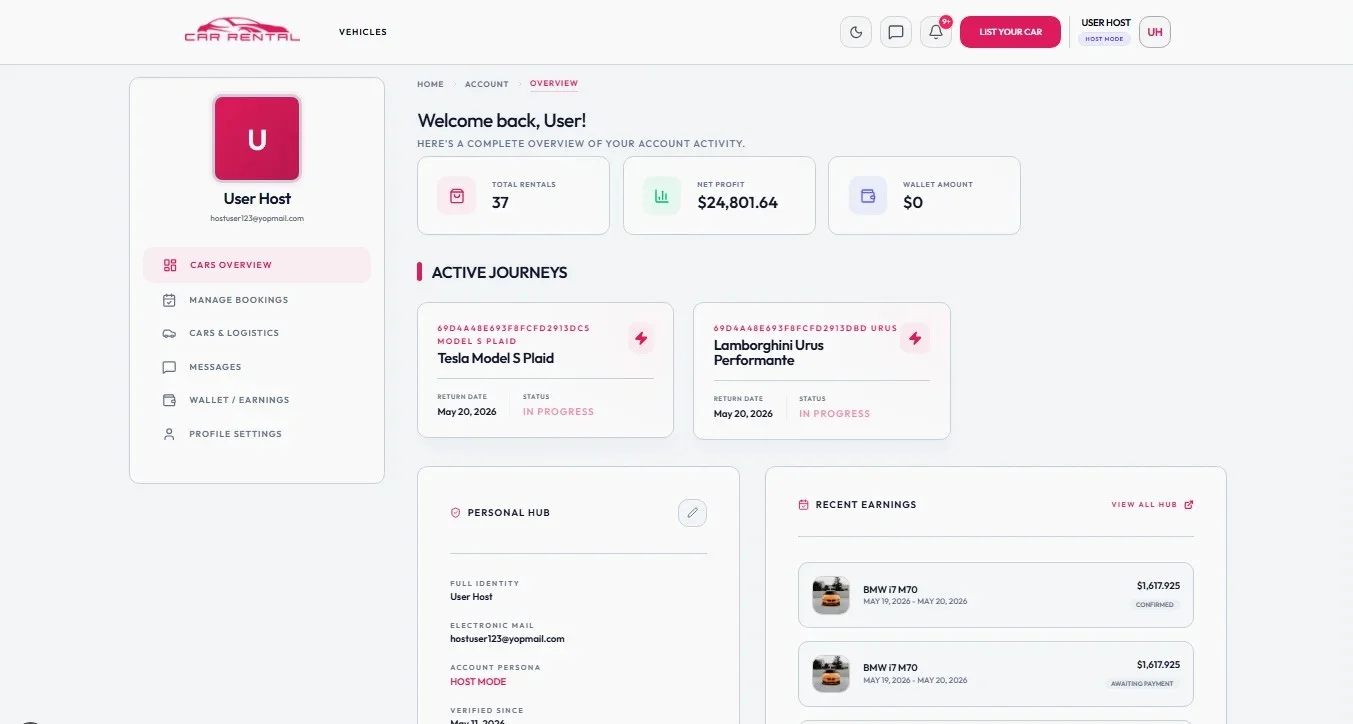Click the Net Profit value $24,801.64
Image resolution: width=1353 pixels, height=724 pixels.
click(738, 202)
